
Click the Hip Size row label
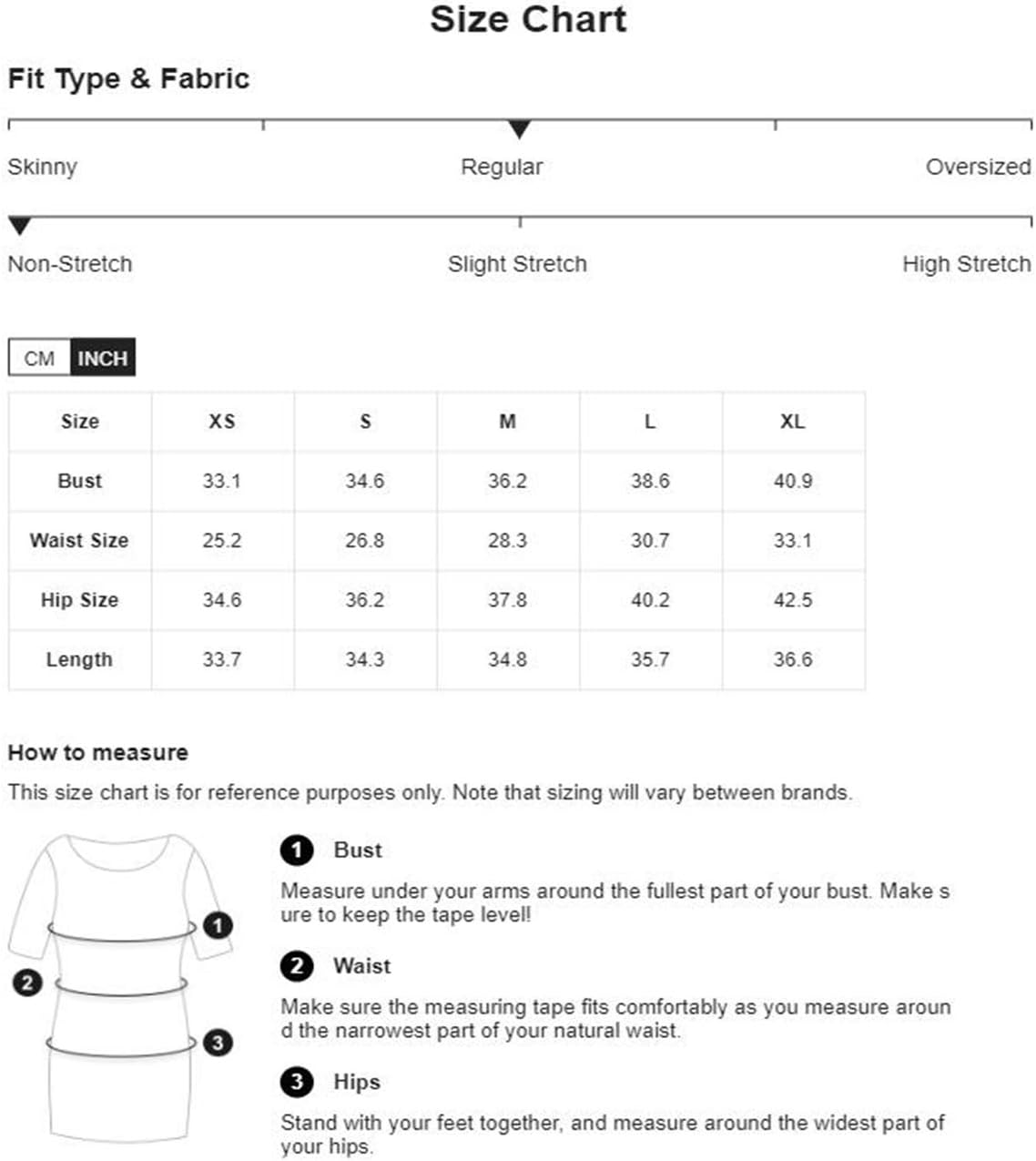click(x=80, y=600)
